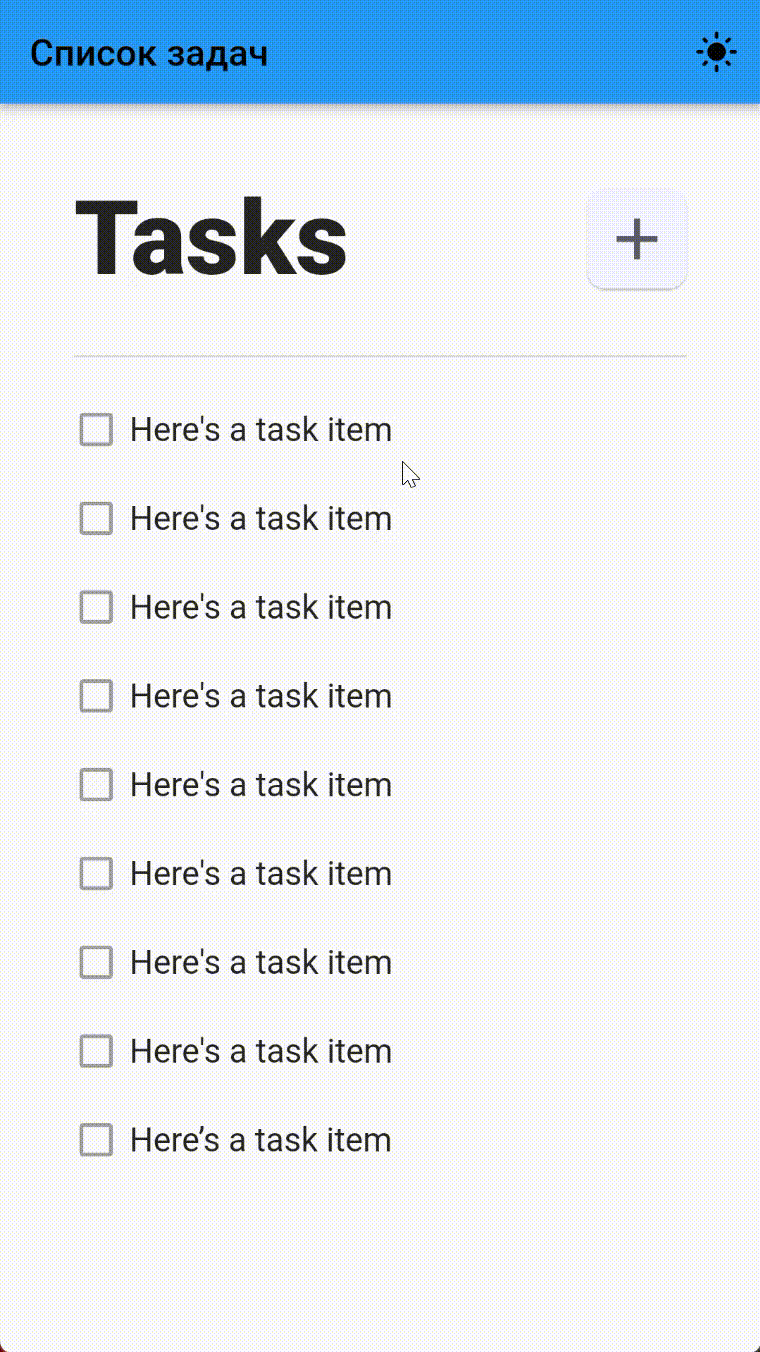Viewport: 760px width, 1352px height.
Task: Toggle dark mode using the sun icon
Action: 716,51
